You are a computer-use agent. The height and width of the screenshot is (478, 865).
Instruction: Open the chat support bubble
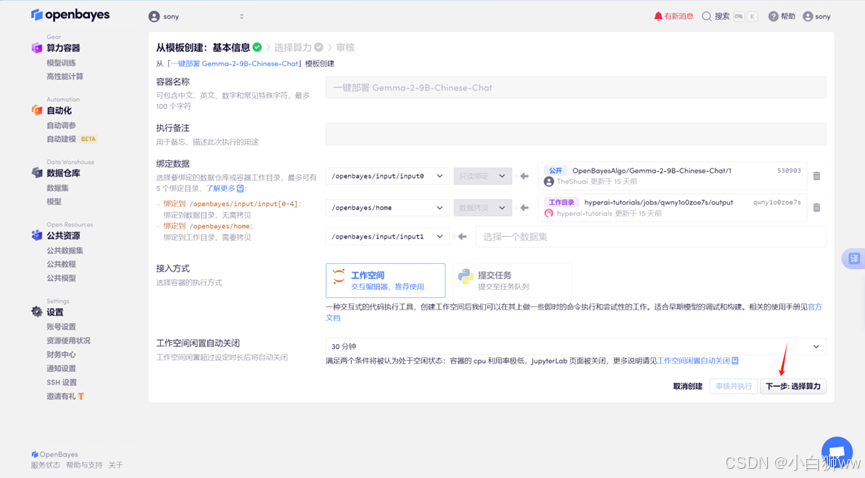pos(837,452)
